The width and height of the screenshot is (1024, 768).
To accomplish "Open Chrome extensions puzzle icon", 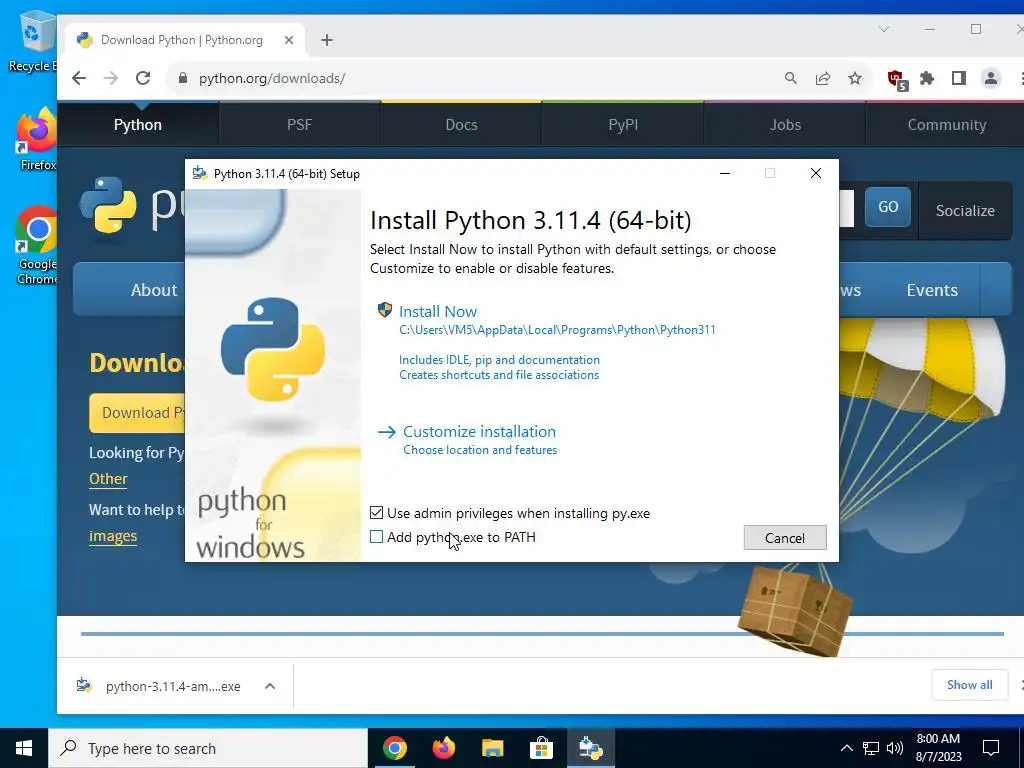I will coord(927,78).
